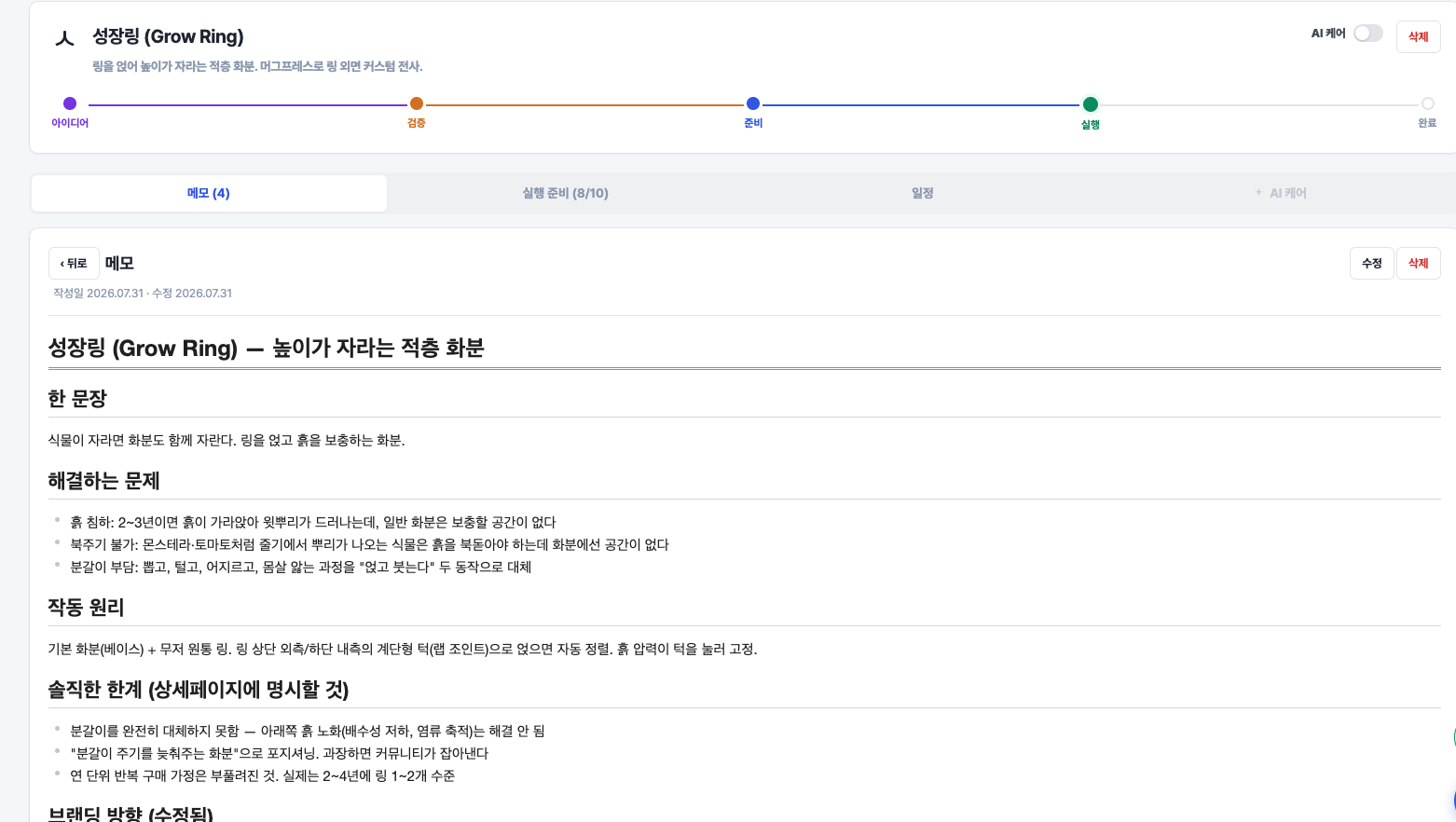
Task: Click the 분갈이 부담 bullet item
Action: click(300, 567)
